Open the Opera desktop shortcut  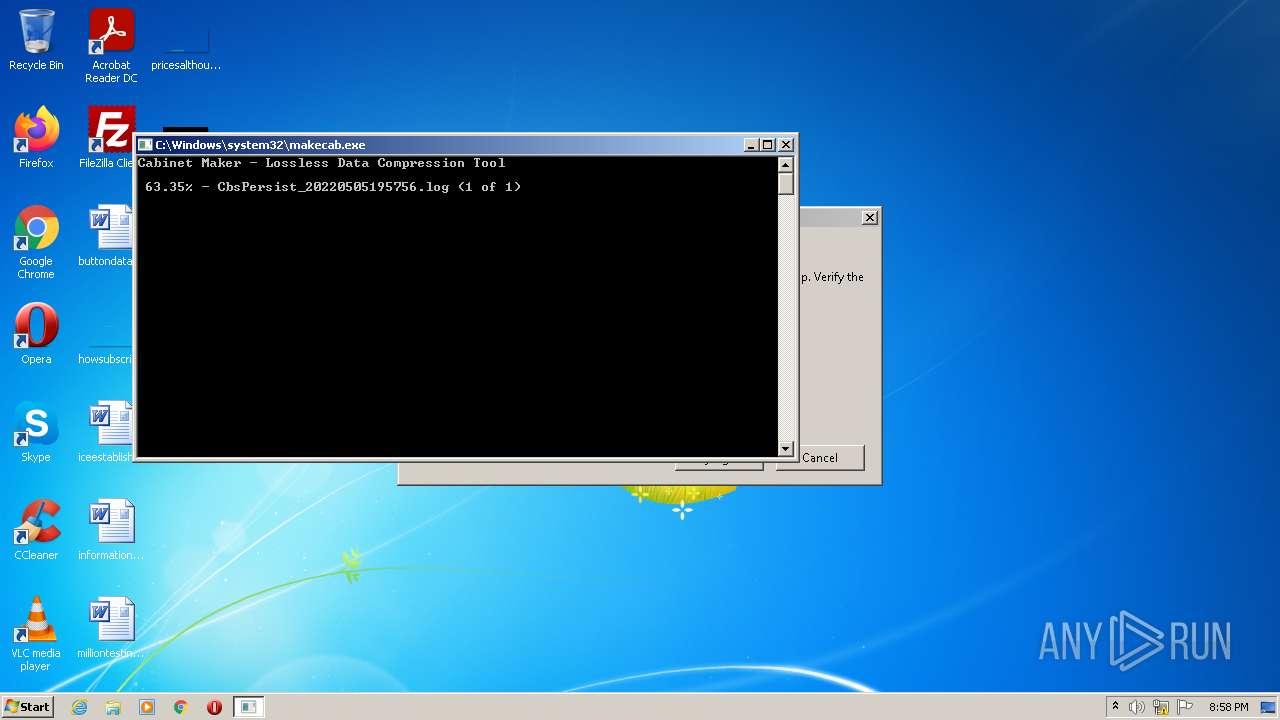tap(36, 334)
